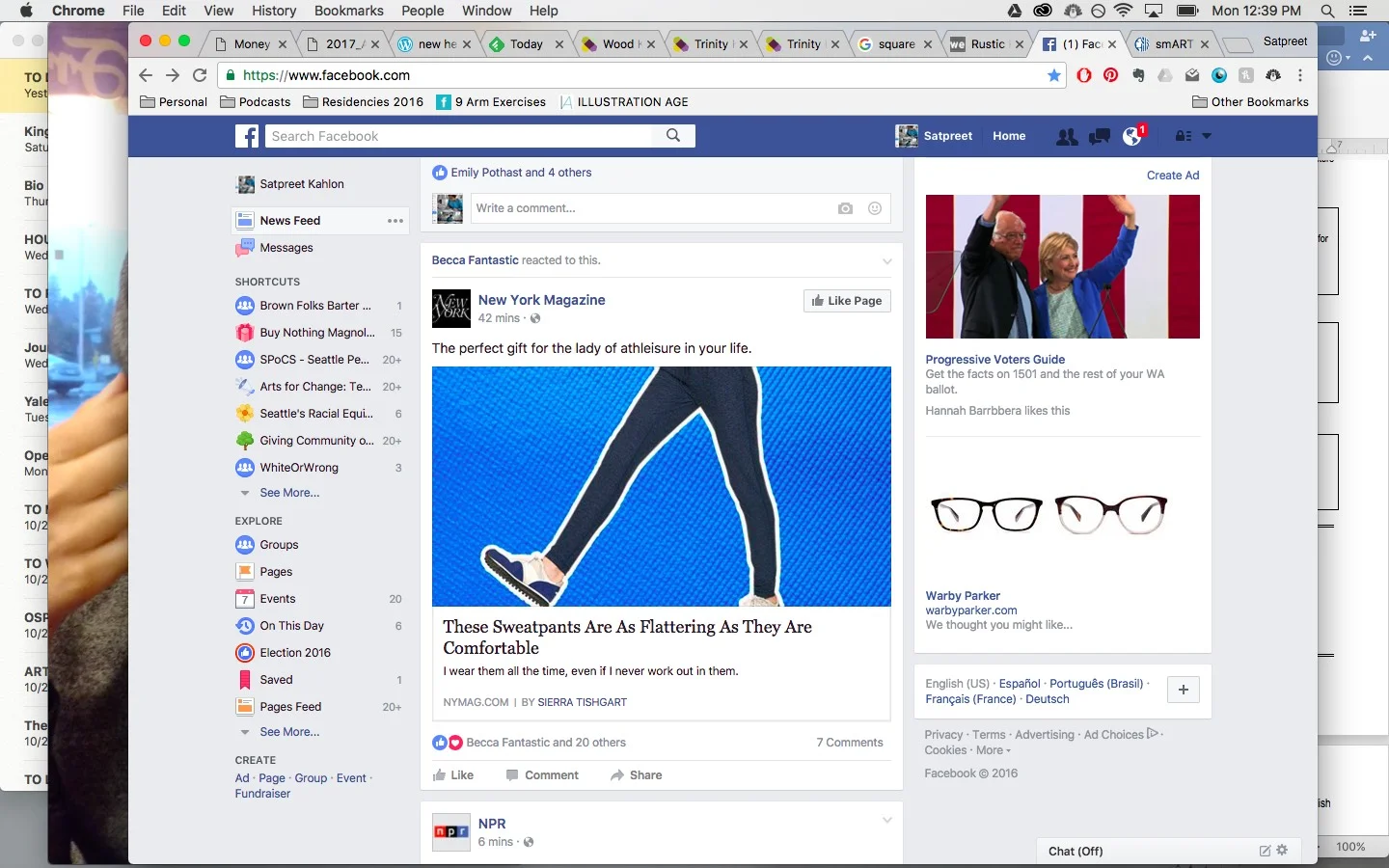Open Privacy Shortcuts lock icon
1389x868 pixels.
(x=1183, y=136)
